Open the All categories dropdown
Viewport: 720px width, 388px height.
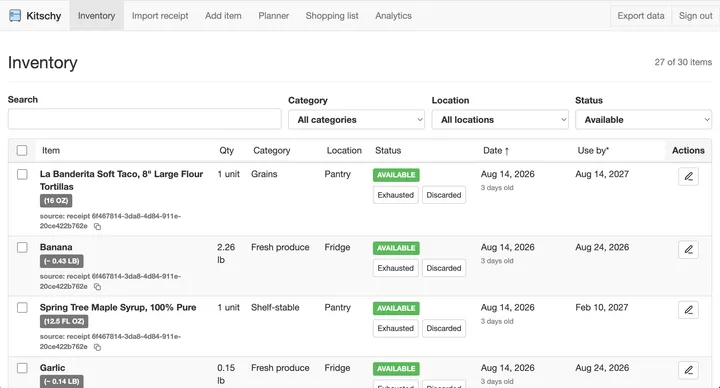tap(356, 119)
